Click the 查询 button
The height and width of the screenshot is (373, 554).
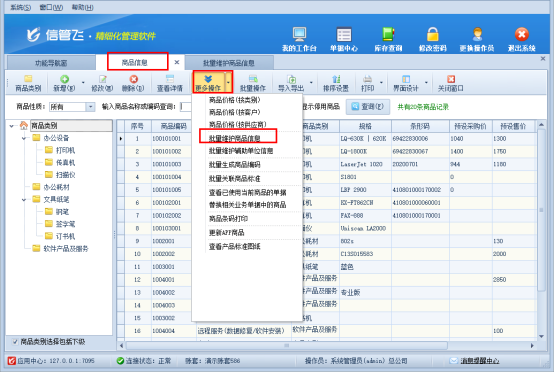(368, 107)
